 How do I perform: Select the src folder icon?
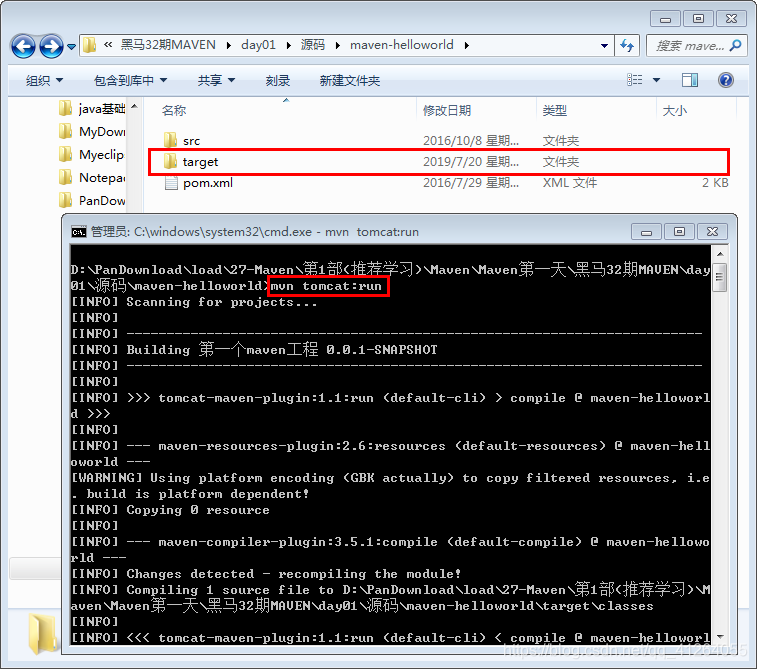170,140
